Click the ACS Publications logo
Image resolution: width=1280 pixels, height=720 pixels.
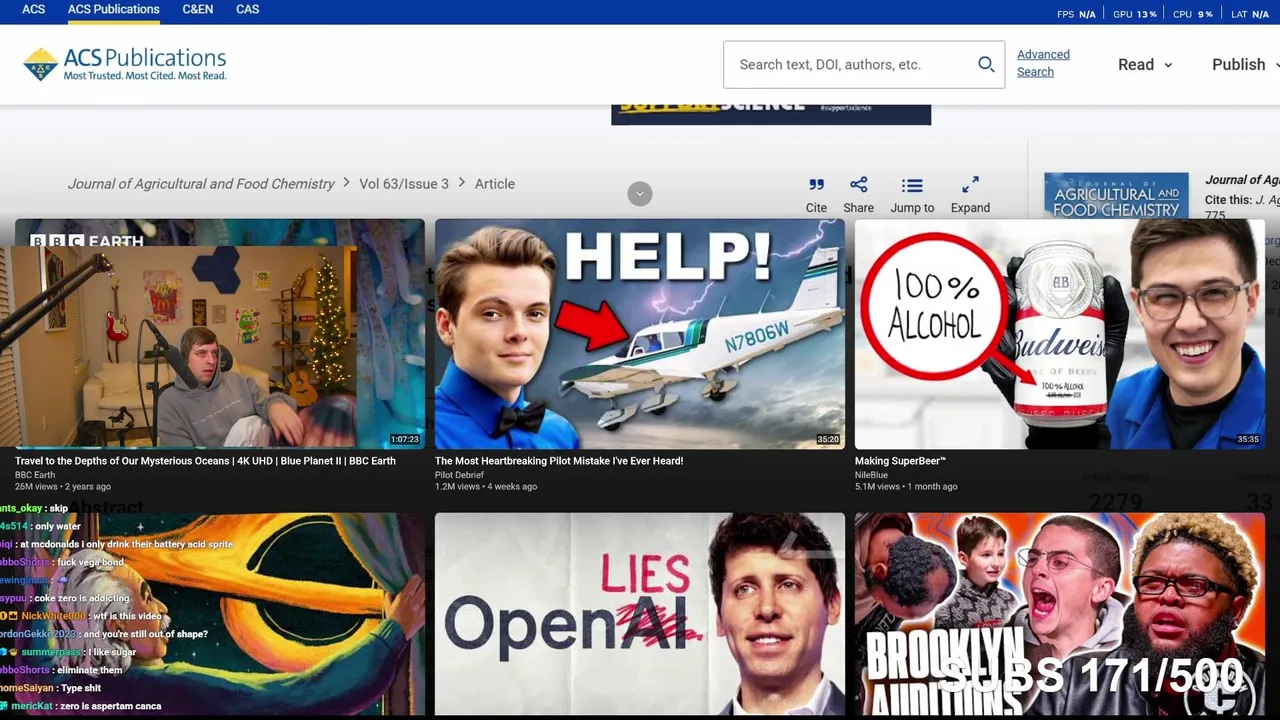[x=125, y=64]
